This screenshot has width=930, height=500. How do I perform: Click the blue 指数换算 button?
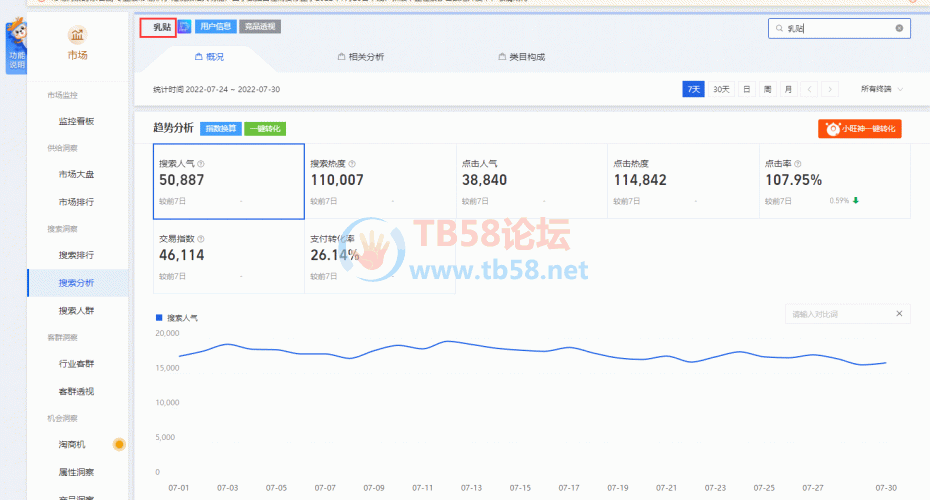[220, 129]
